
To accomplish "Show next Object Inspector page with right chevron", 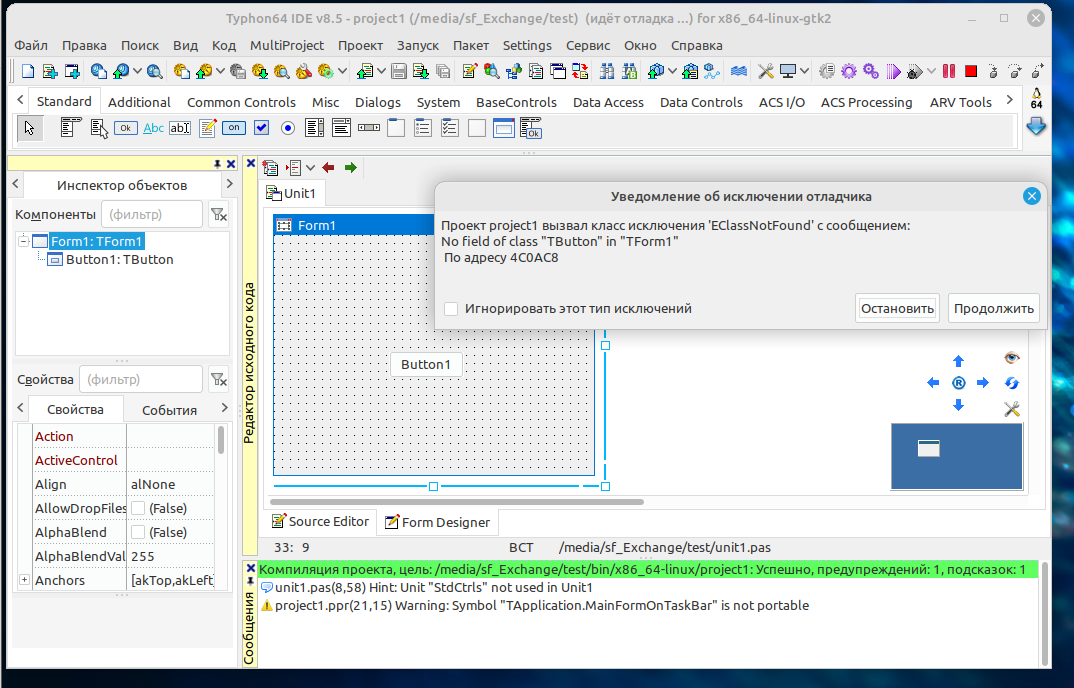I will coord(229,184).
